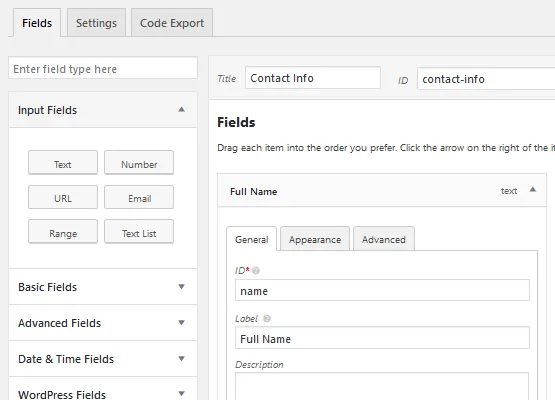The height and width of the screenshot is (400, 555).
Task: Switch to the Settings tab
Action: (x=96, y=23)
